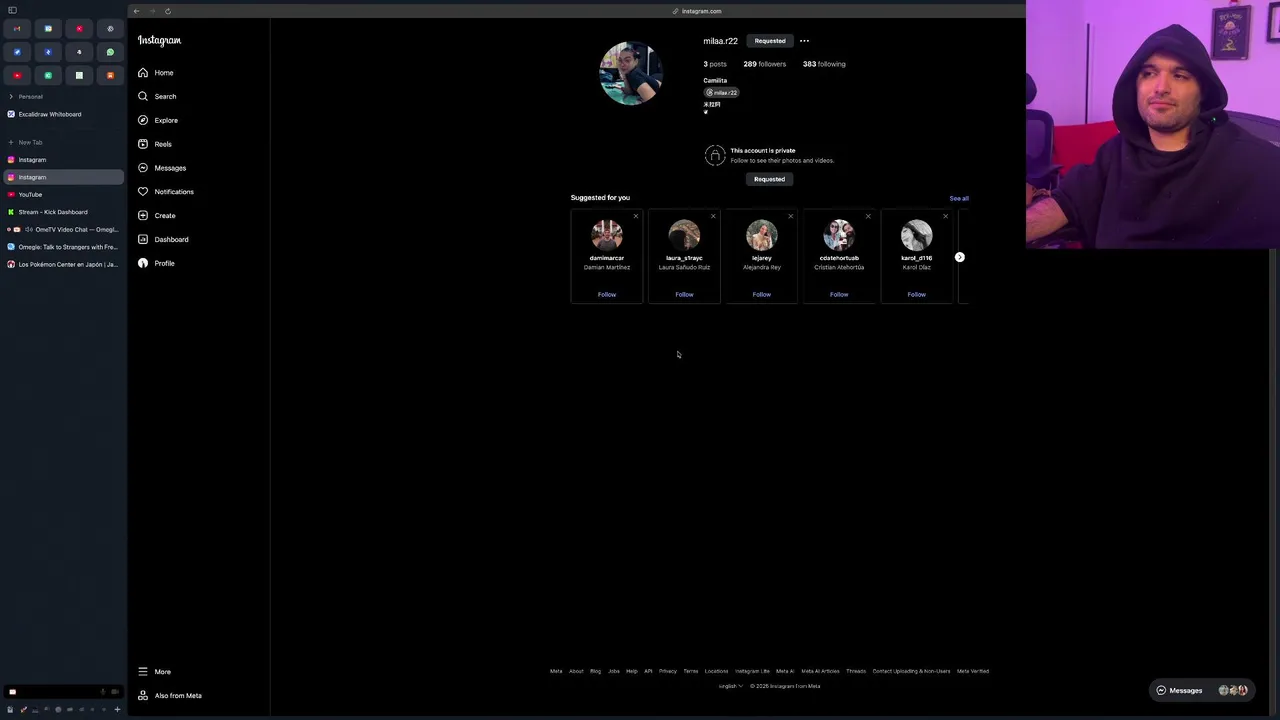Open Instagram Home from sidebar
Viewport: 1280px width, 720px height.
tap(156, 73)
